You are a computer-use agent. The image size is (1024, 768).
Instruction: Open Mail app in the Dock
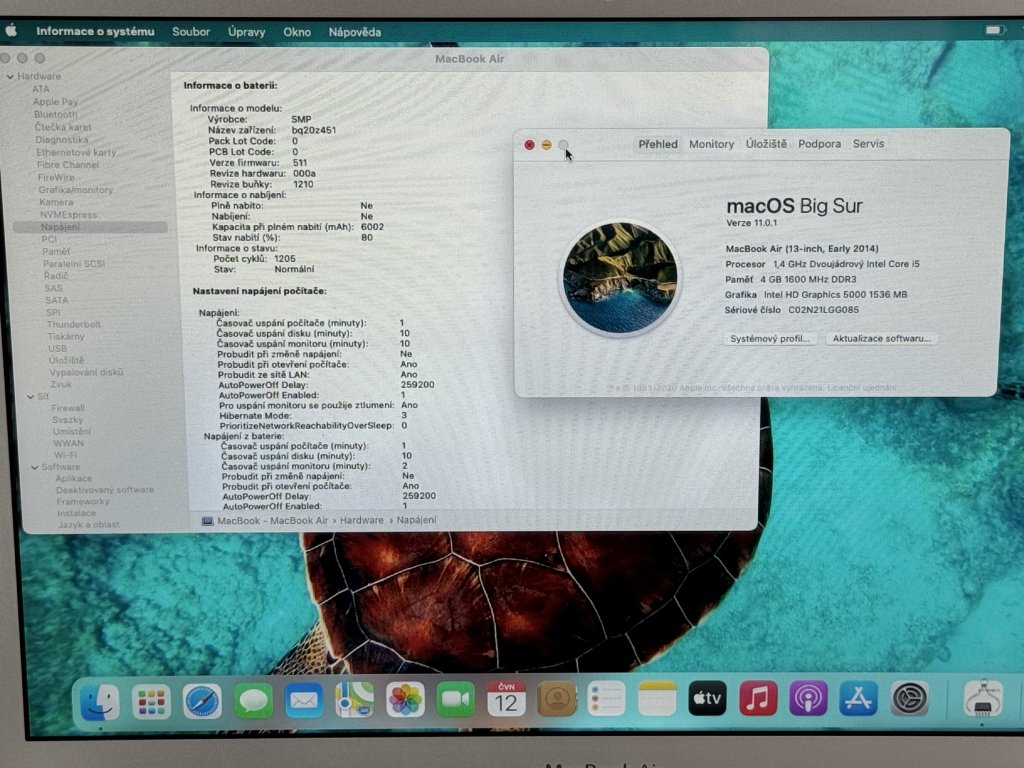(304, 701)
